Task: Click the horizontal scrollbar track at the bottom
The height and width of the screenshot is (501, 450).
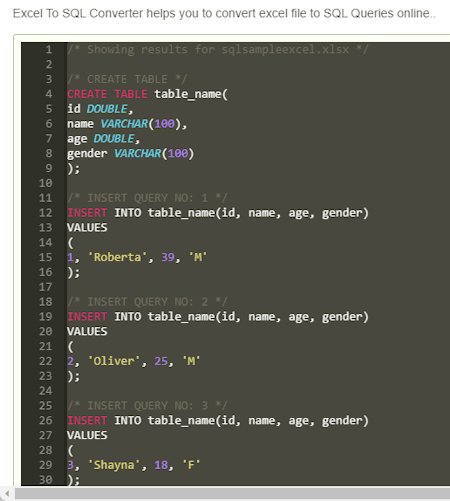Action: 232,494
